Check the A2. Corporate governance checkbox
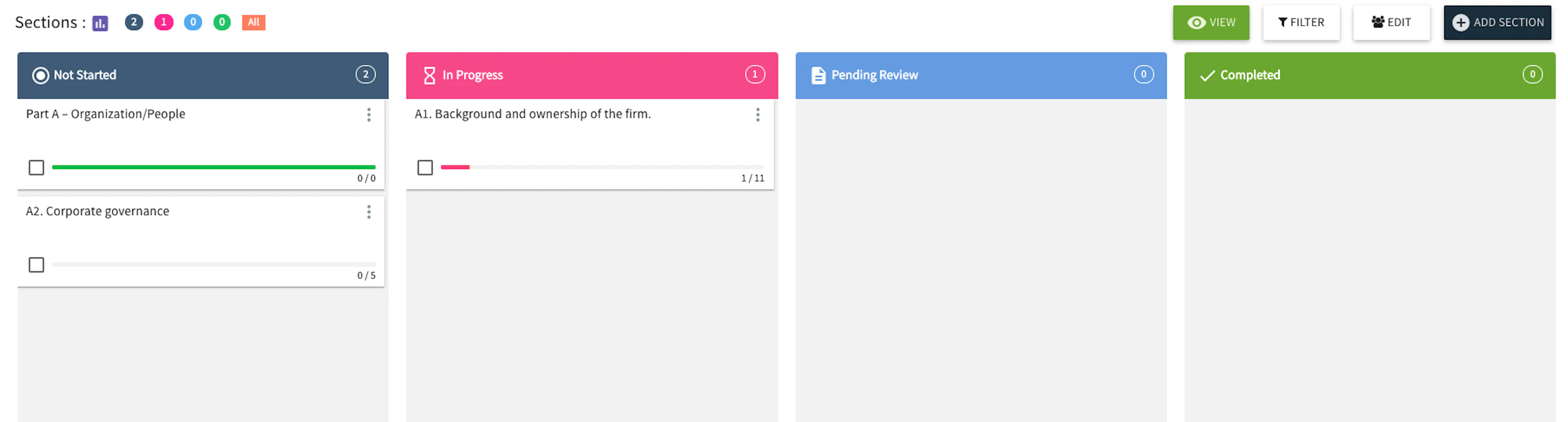The width and height of the screenshot is (1568, 422). point(36,265)
